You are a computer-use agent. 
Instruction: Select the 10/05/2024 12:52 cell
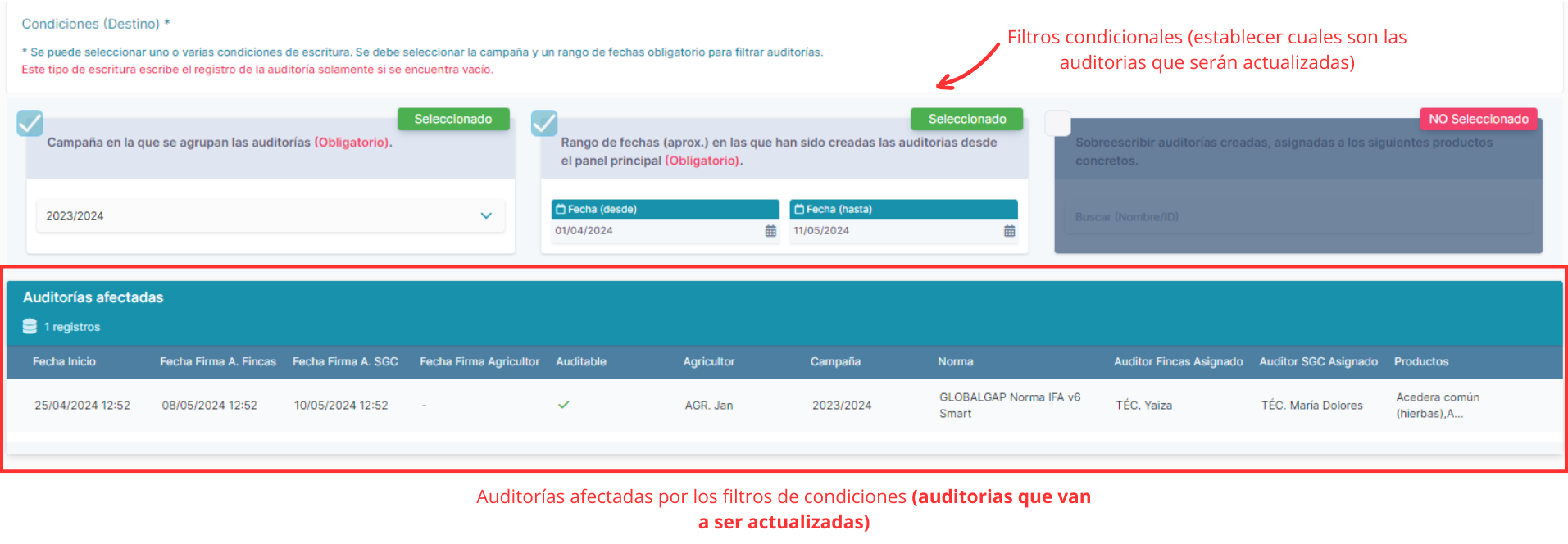coord(341,405)
